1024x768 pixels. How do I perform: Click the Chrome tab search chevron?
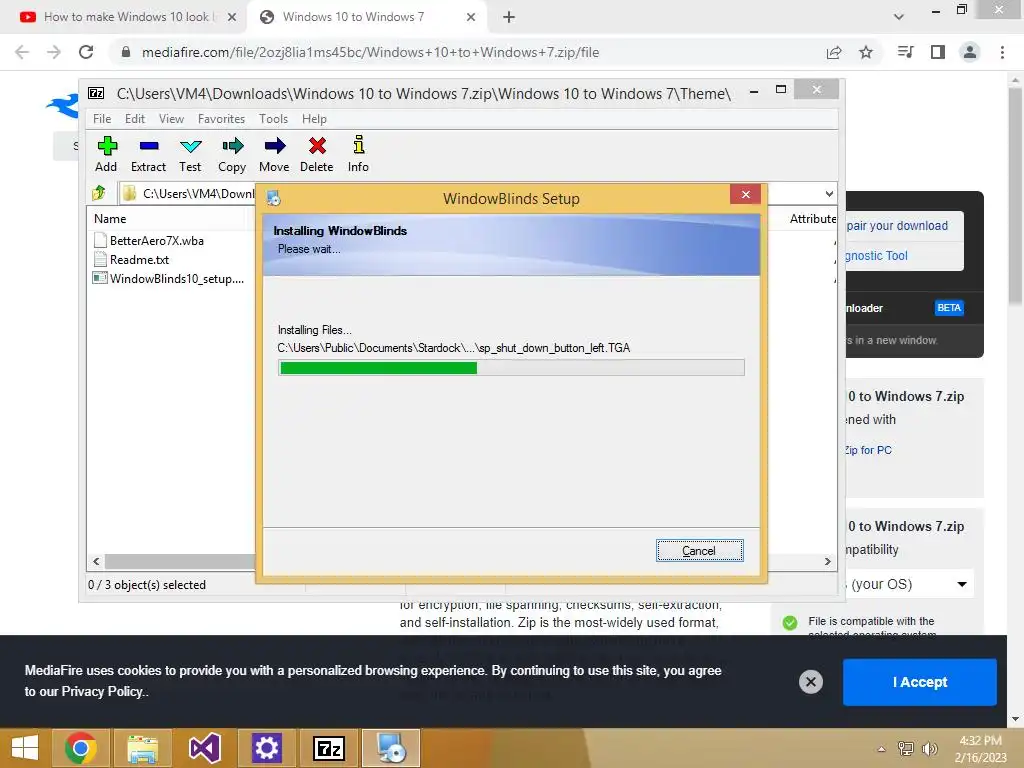(x=899, y=17)
